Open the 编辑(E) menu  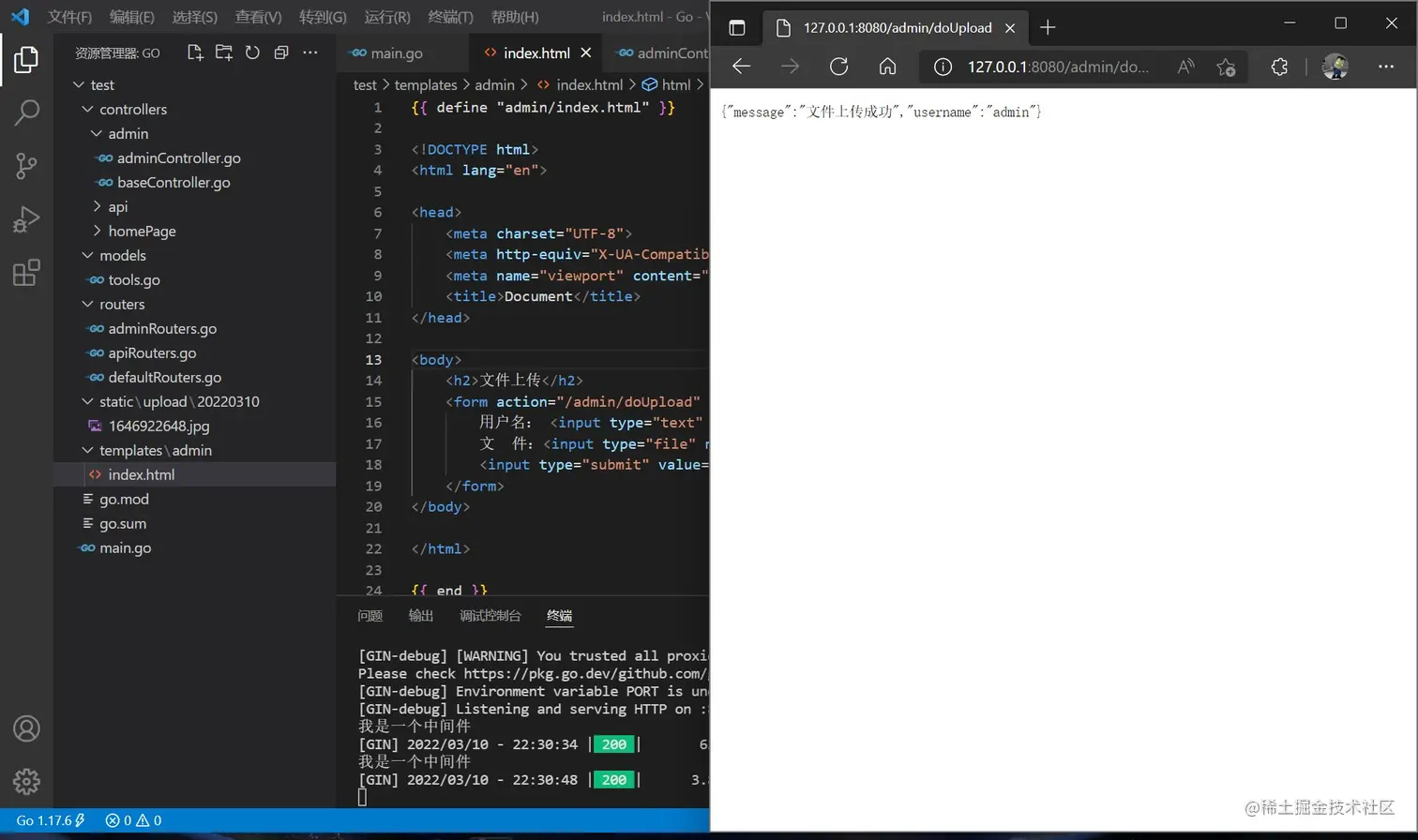click(131, 17)
